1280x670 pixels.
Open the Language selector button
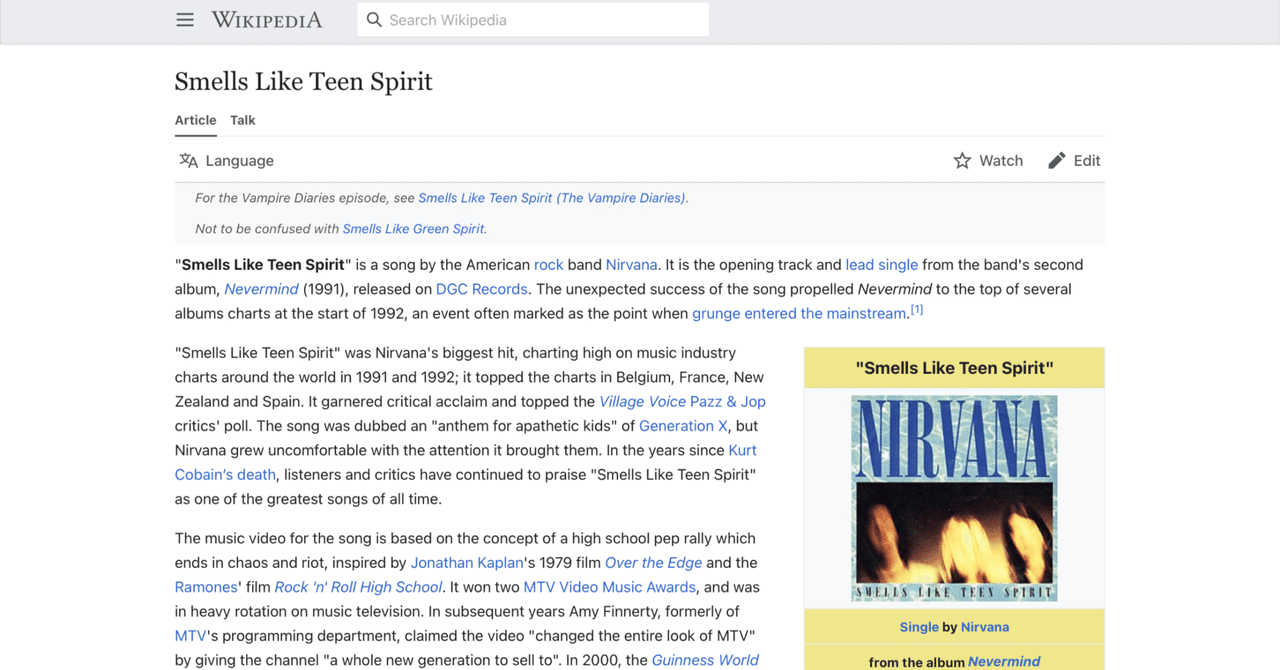tap(226, 160)
